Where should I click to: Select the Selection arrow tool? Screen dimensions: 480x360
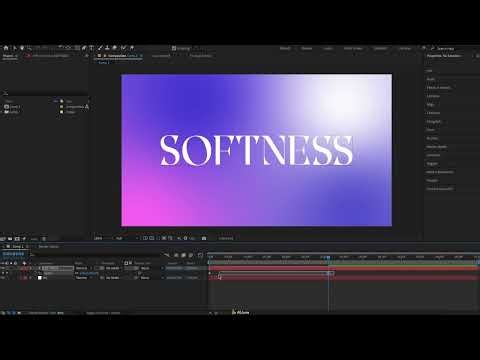pos(15,48)
